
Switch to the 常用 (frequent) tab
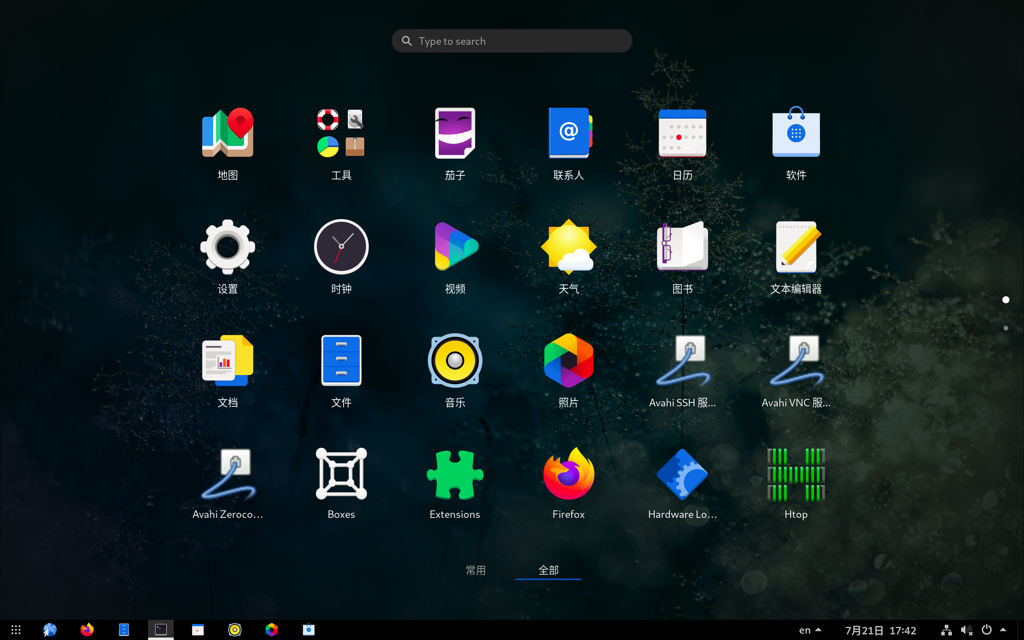[476, 570]
